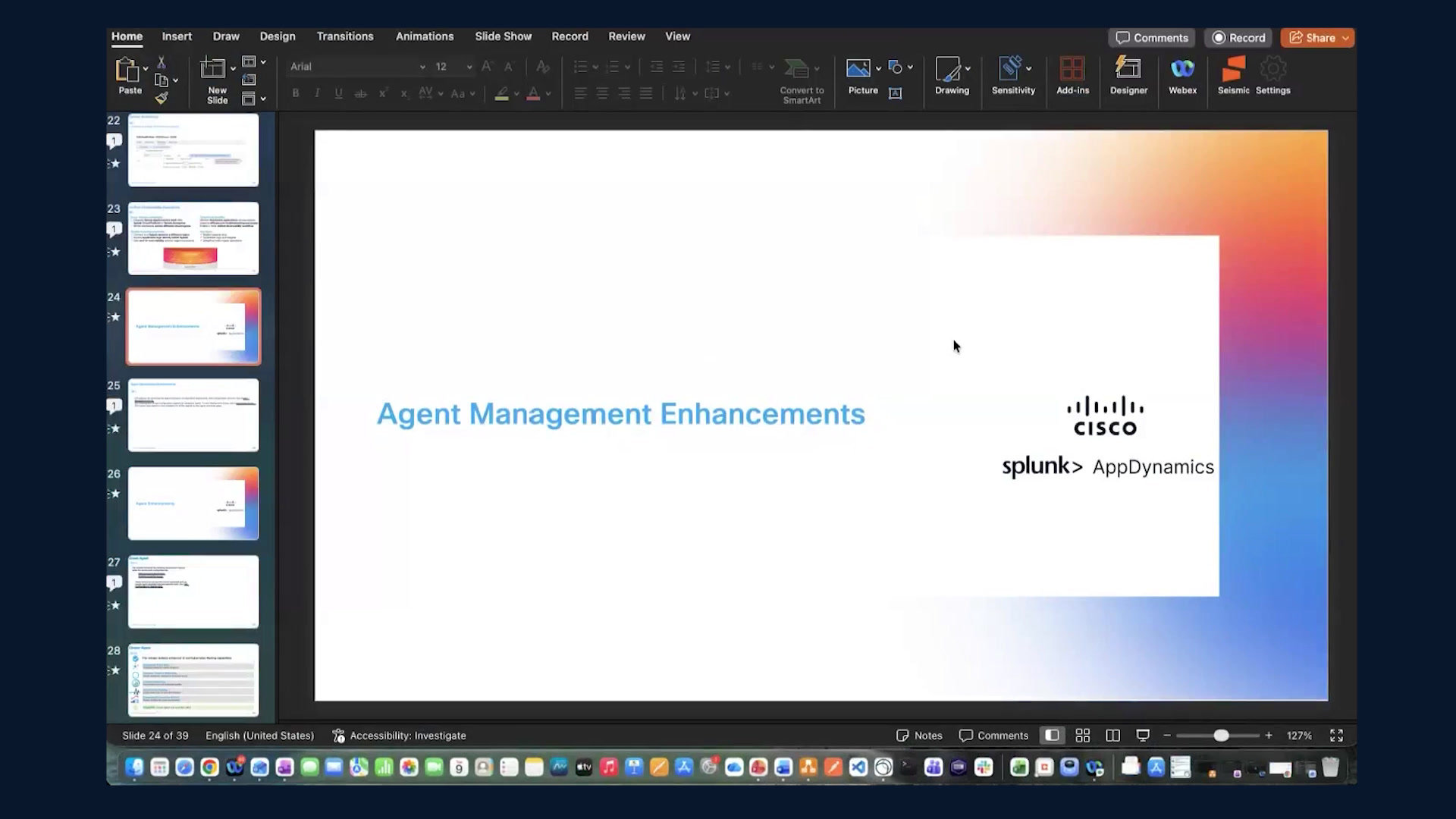Click the Paste clipboard icon
Screen dimensions: 1456x819
[127, 70]
